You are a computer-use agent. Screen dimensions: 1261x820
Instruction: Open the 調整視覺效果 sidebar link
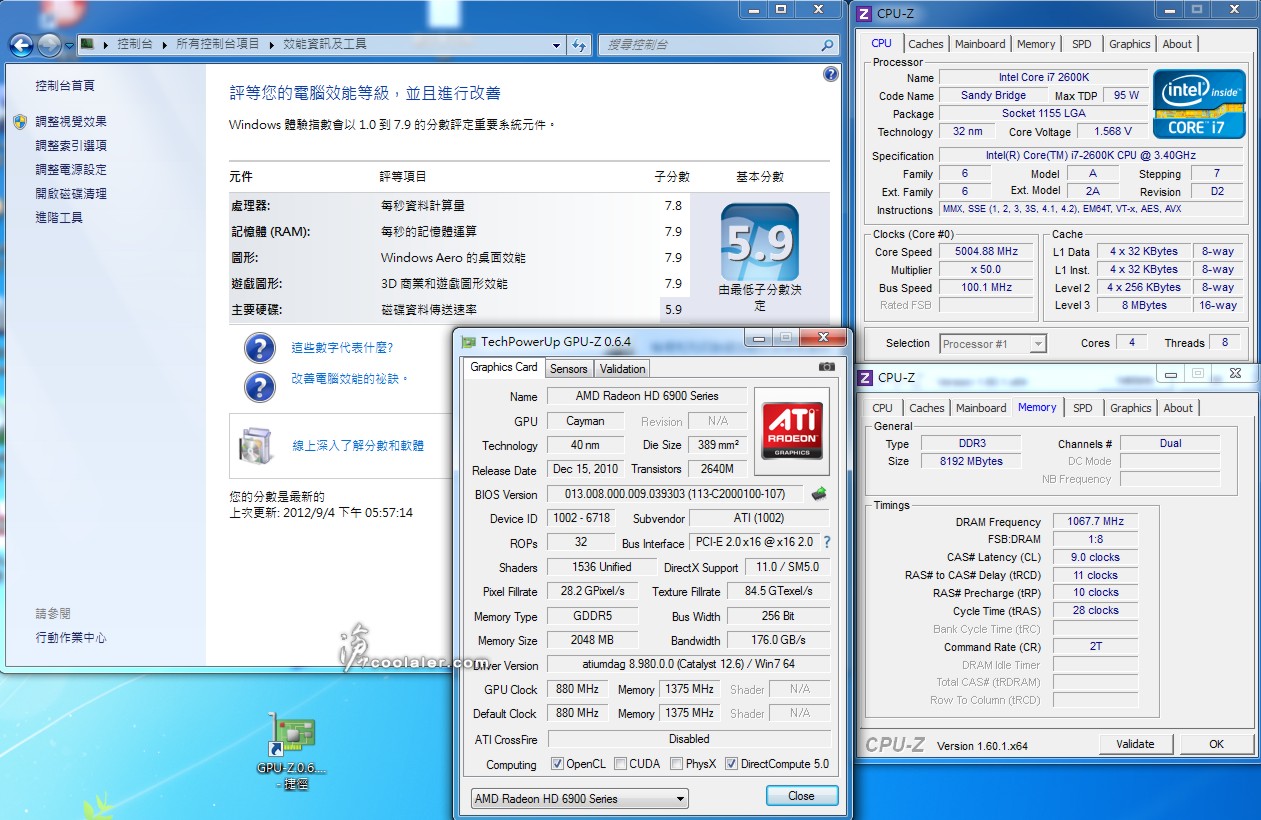70,122
